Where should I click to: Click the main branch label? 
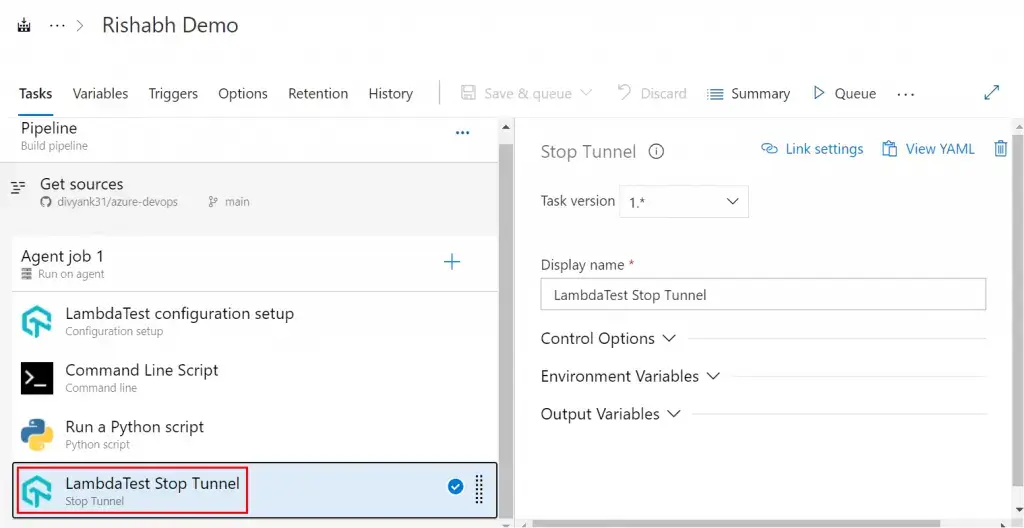click(237, 202)
